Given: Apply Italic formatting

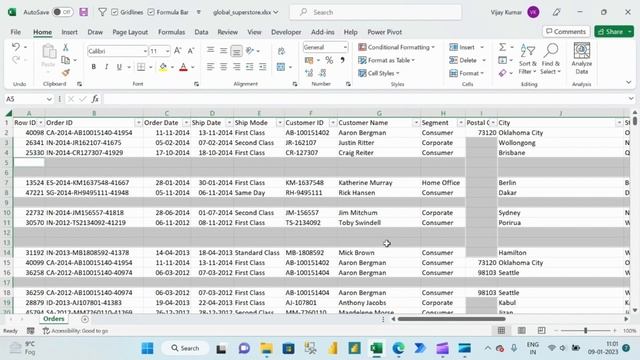Looking at the screenshot, I should 106,67.
